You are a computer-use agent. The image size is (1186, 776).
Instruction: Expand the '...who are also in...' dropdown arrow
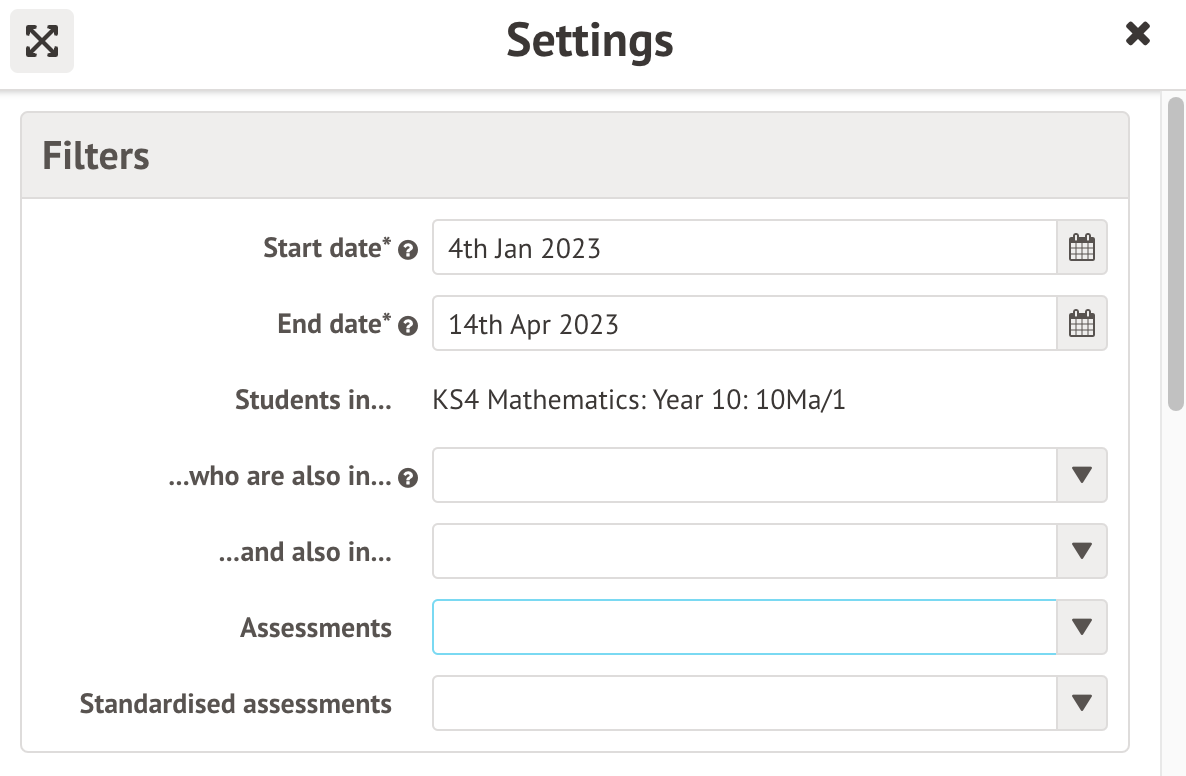point(1081,475)
